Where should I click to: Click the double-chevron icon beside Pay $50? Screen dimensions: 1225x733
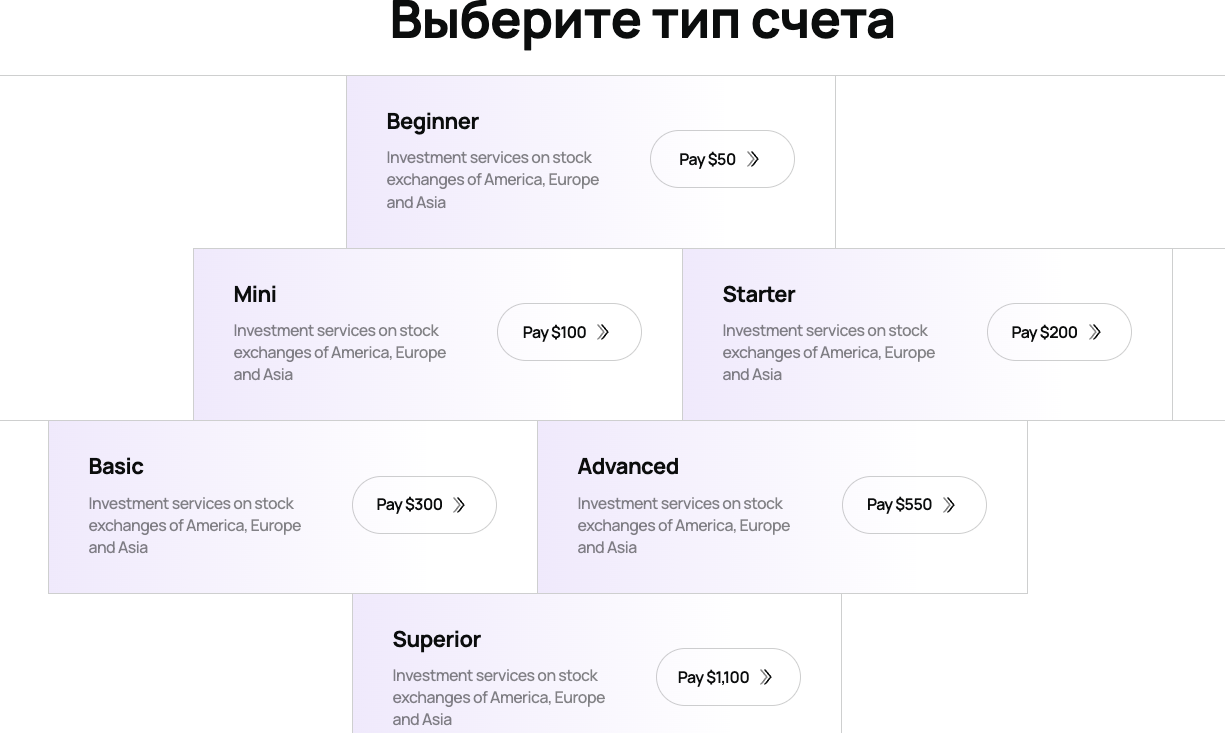point(754,159)
